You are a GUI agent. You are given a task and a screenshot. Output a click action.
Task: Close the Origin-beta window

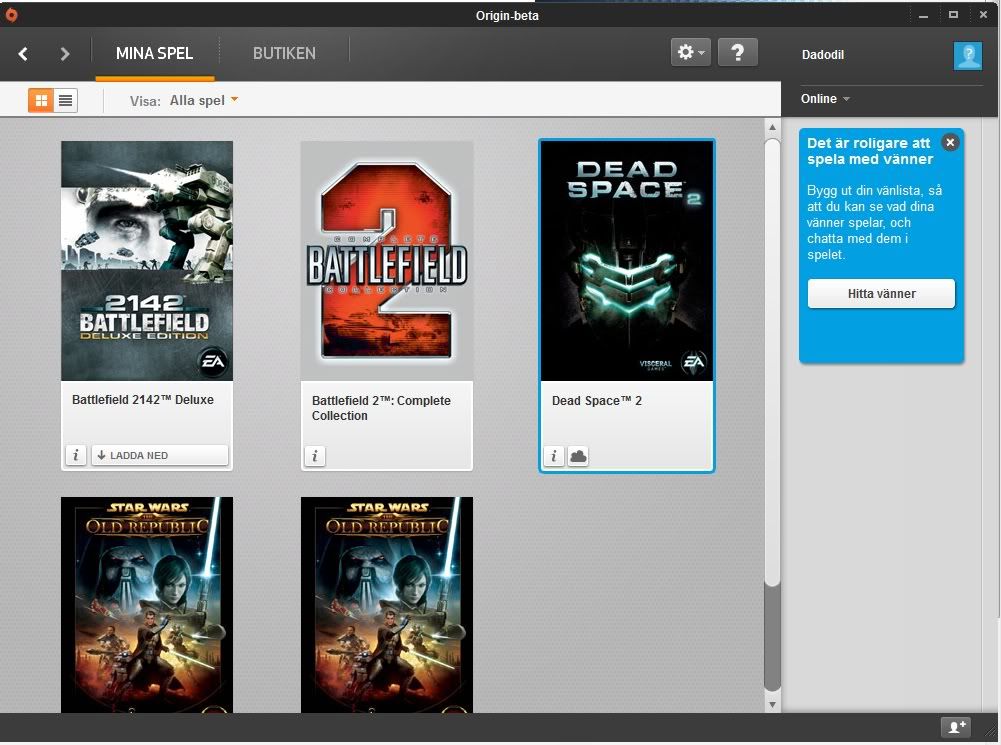coord(983,15)
